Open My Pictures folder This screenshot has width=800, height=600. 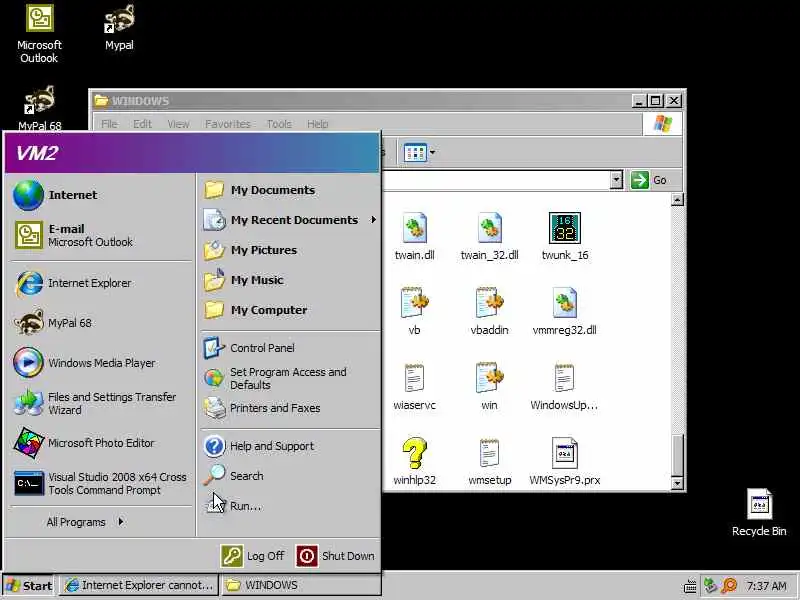290,250
